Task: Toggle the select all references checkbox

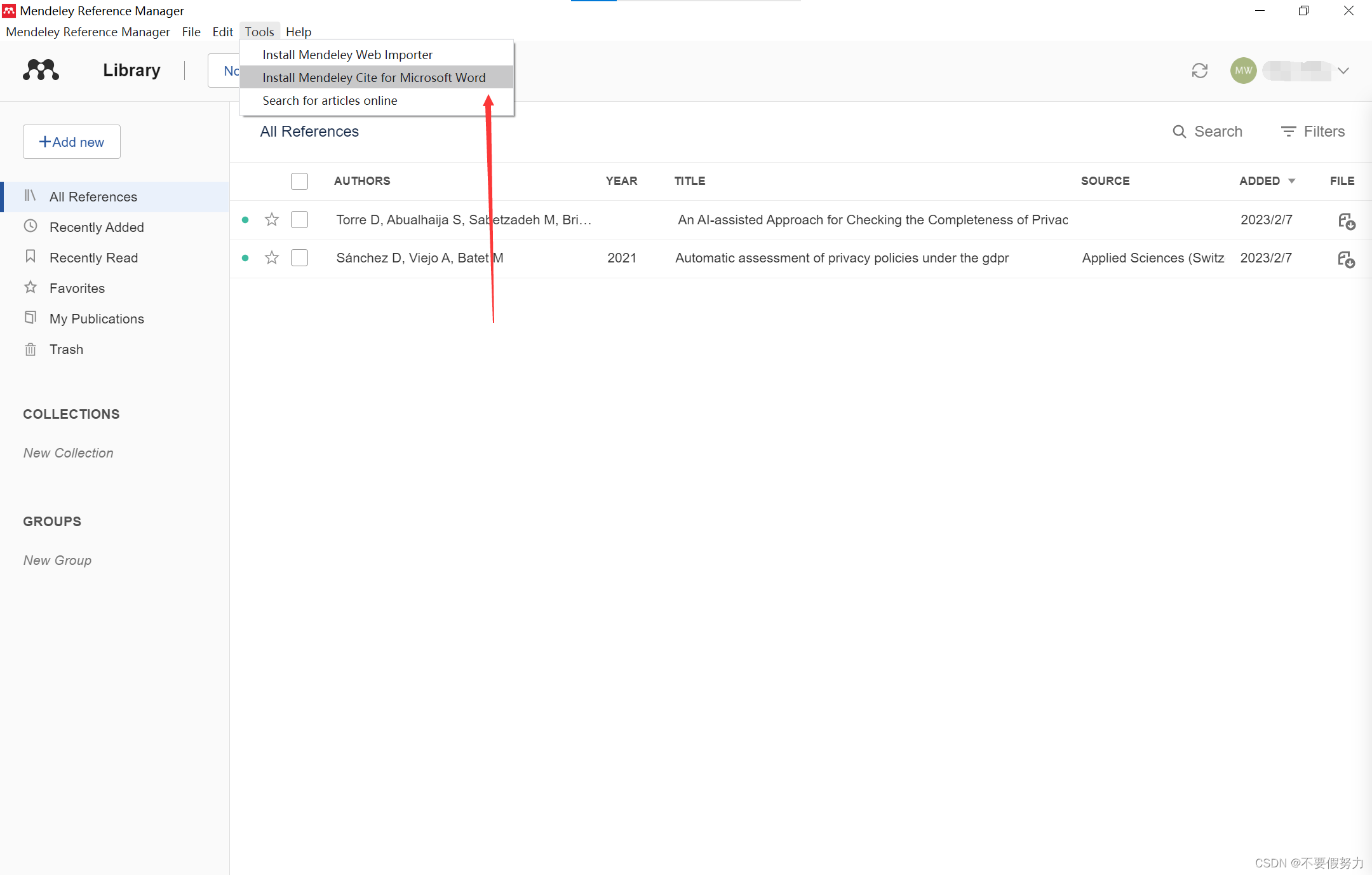Action: (299, 181)
